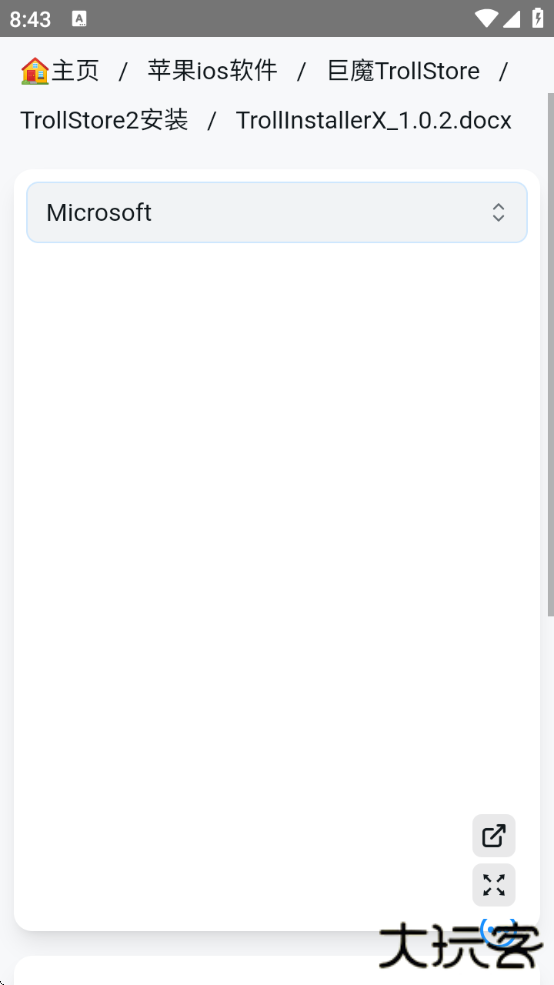This screenshot has width=554, height=985.
Task: Click the vertical page scrollbar
Action: click(551, 354)
